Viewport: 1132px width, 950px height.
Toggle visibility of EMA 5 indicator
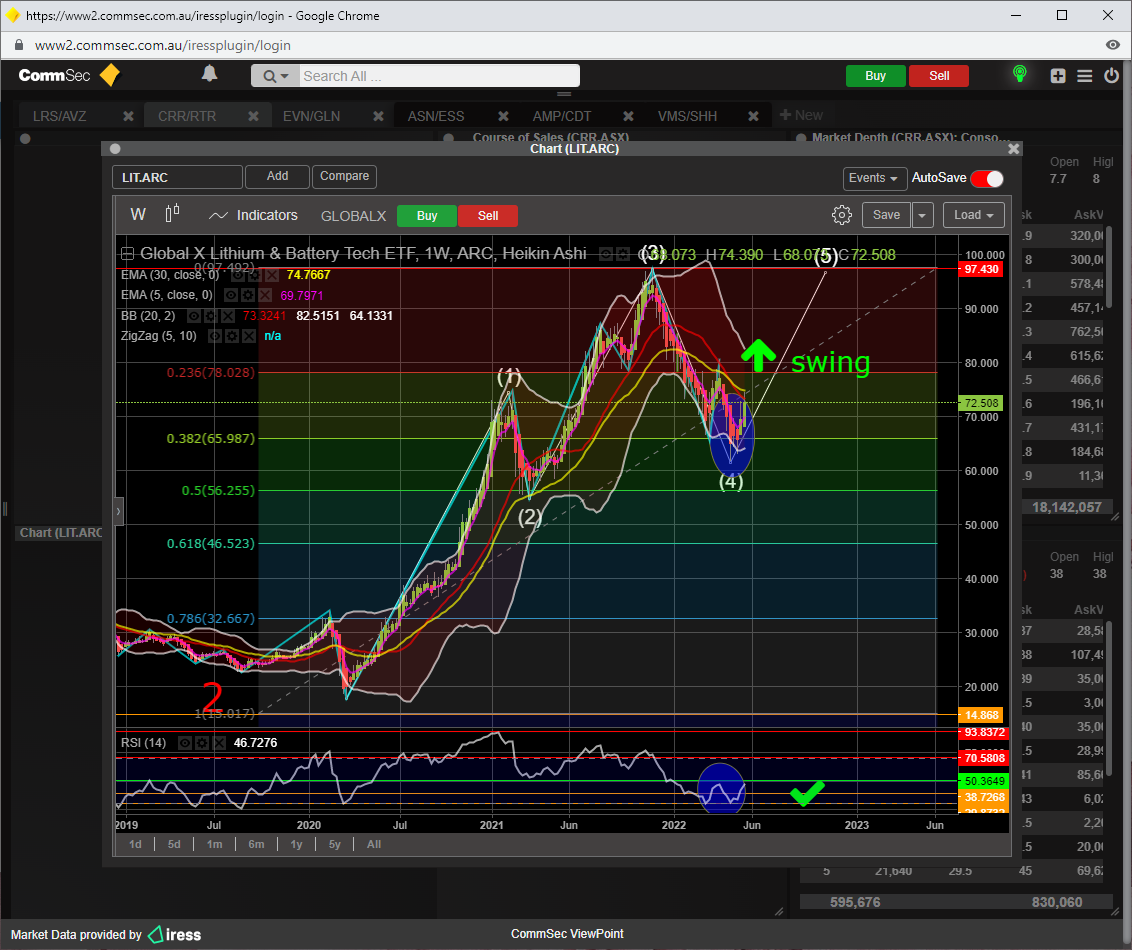tap(230, 295)
